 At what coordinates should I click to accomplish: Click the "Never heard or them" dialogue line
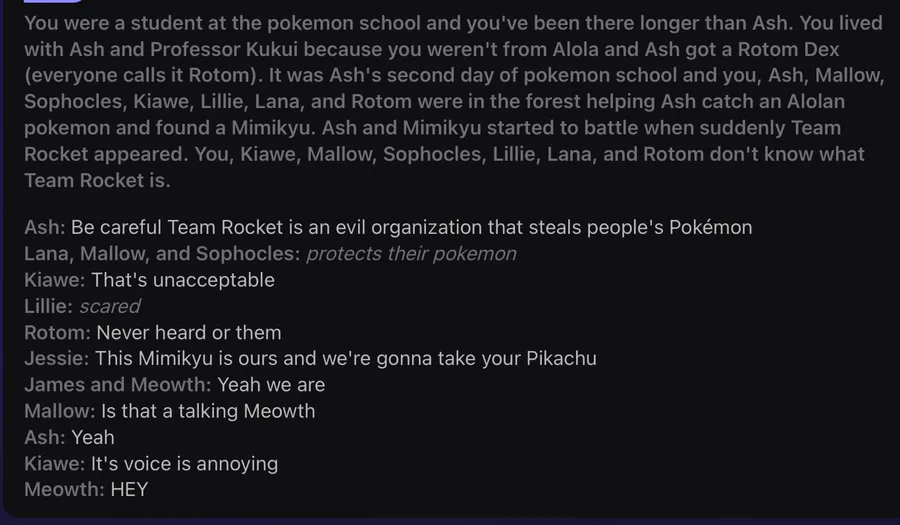[x=189, y=332]
